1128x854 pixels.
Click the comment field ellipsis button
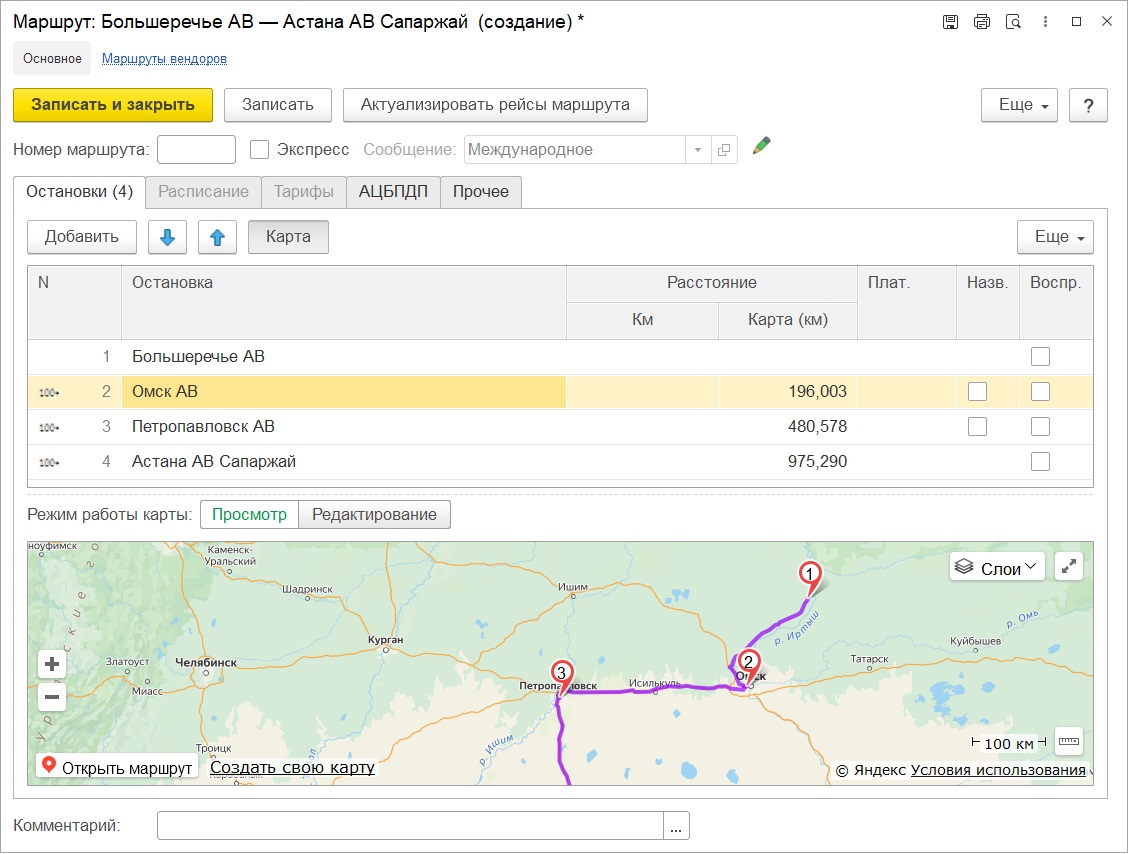click(676, 826)
